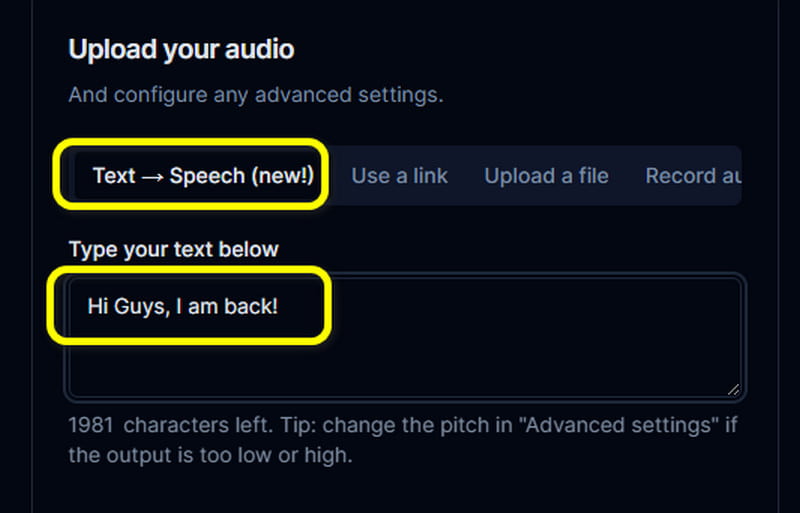This screenshot has width=800, height=513.
Task: Click the resize handle of the text box
Action: point(733,389)
